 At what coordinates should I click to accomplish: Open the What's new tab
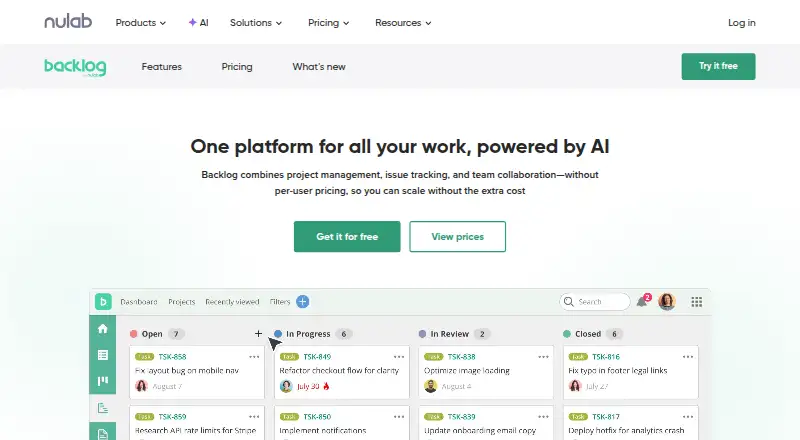click(319, 66)
